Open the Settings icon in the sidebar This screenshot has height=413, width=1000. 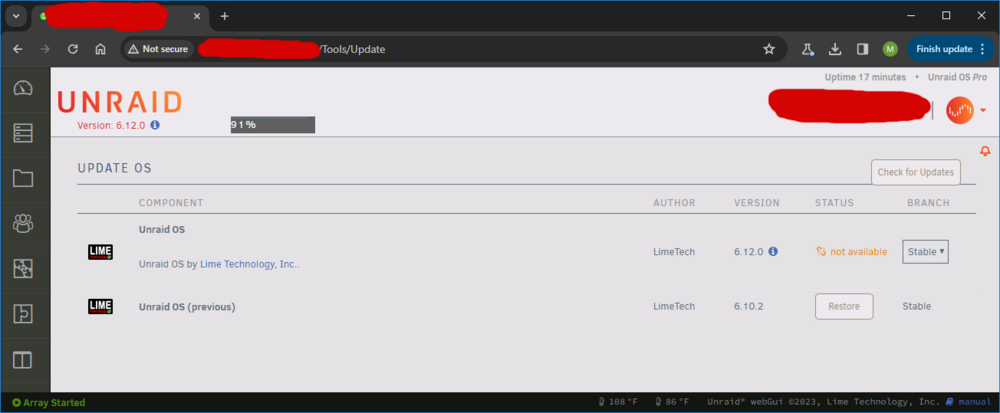tap(23, 268)
